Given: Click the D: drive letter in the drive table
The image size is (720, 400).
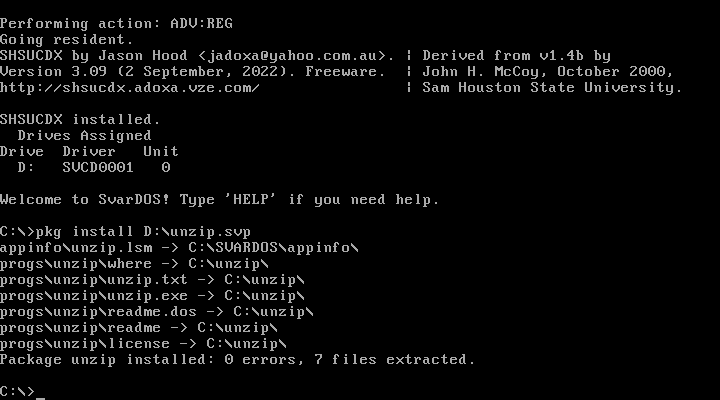Looking at the screenshot, I should (27, 167).
